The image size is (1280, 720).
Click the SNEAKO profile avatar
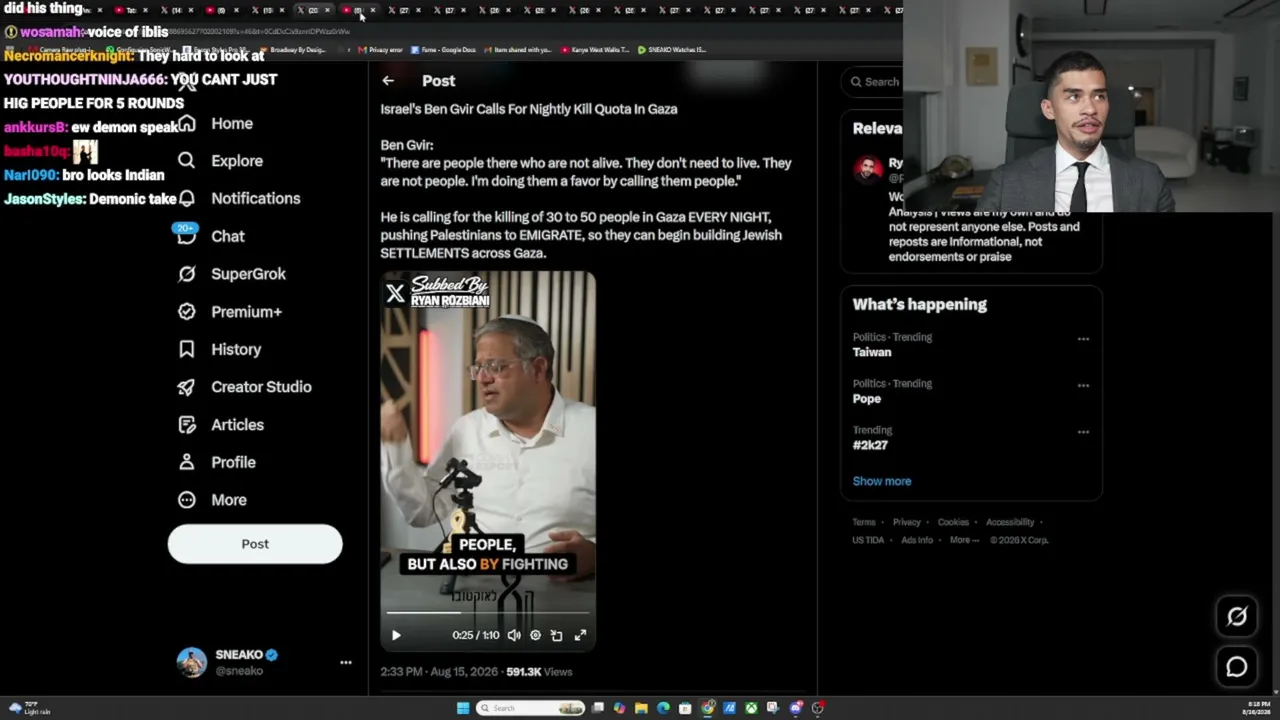(192, 662)
